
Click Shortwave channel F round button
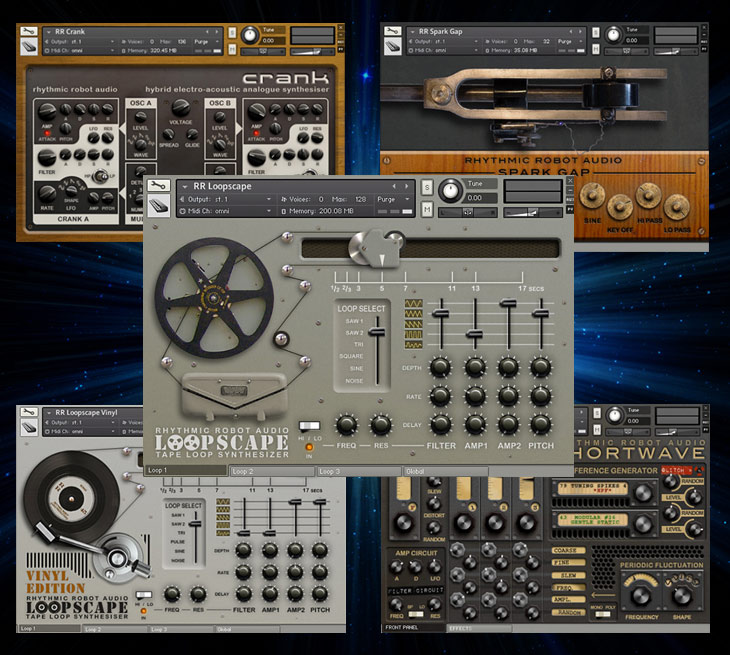(x=412, y=507)
